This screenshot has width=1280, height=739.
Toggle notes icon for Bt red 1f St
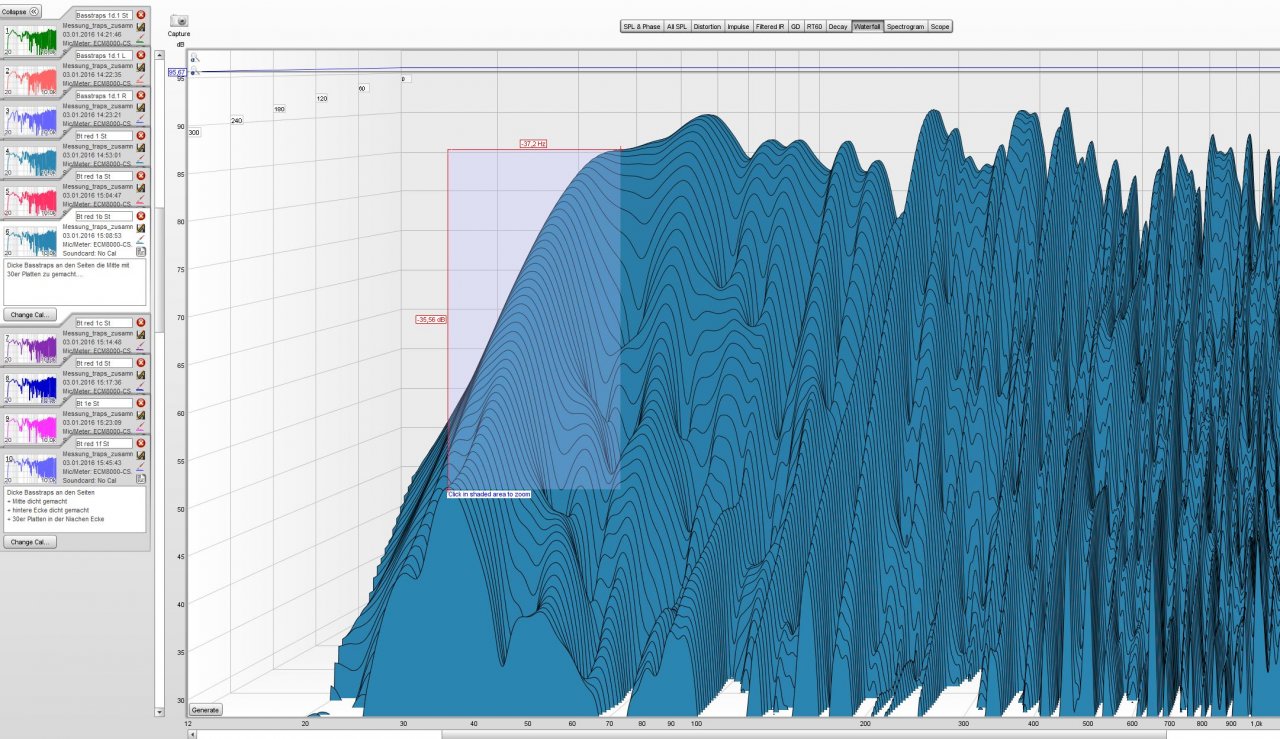coord(141,479)
